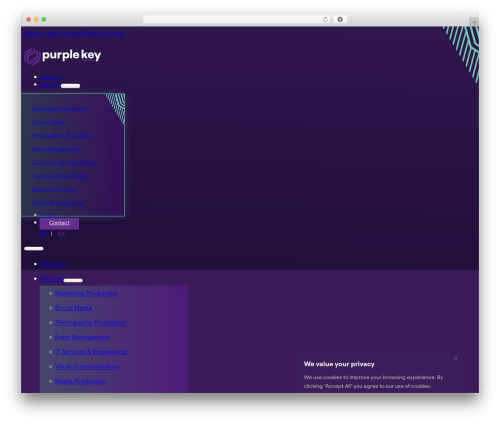Screen dimensions: 500x423
Task: Toggle the standalone white pill menu button below EN
Action: [34, 248]
